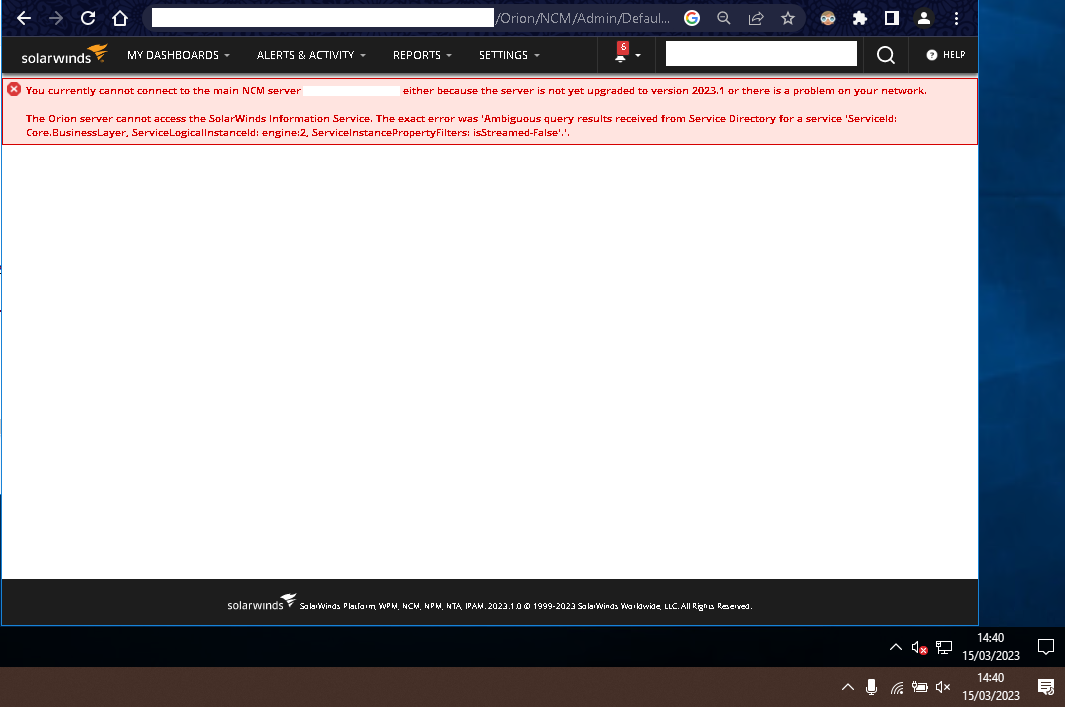Open the ALERTS & ACTIVITY menu
This screenshot has width=1065, height=707.
311,55
